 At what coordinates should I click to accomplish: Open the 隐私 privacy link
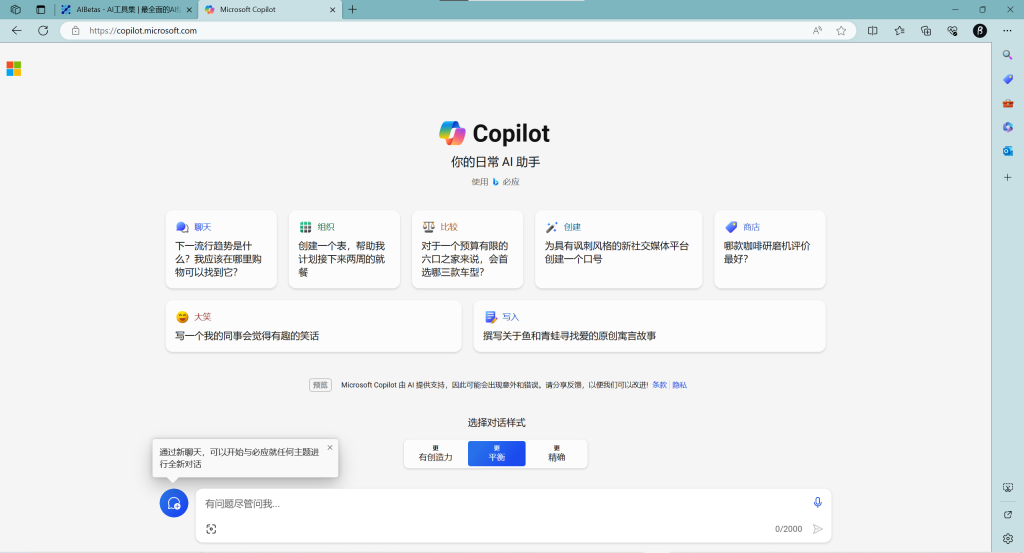click(x=679, y=385)
